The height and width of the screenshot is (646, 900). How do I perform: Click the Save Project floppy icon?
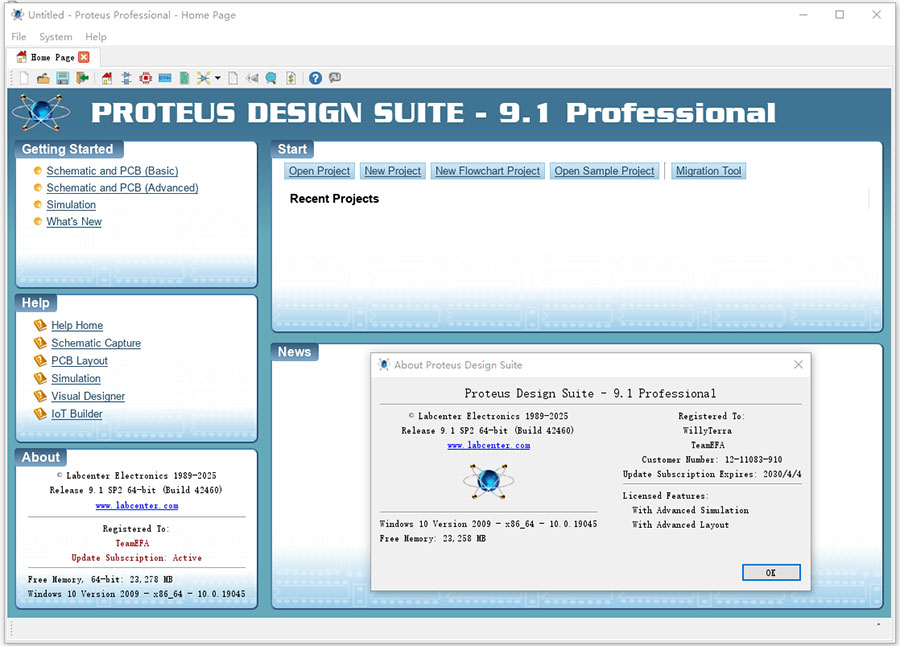(x=63, y=78)
